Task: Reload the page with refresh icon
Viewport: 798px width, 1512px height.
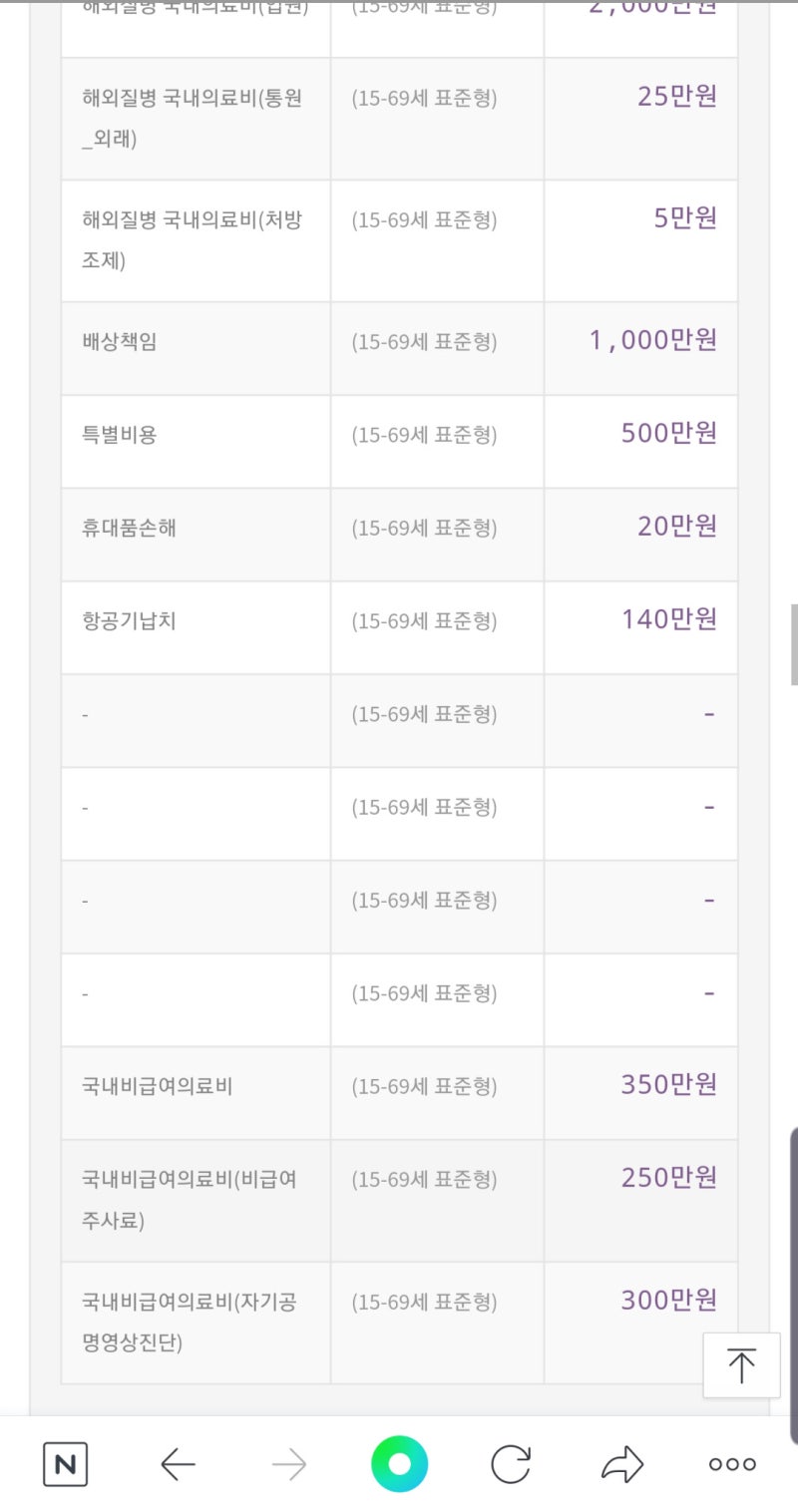Action: (511, 1465)
